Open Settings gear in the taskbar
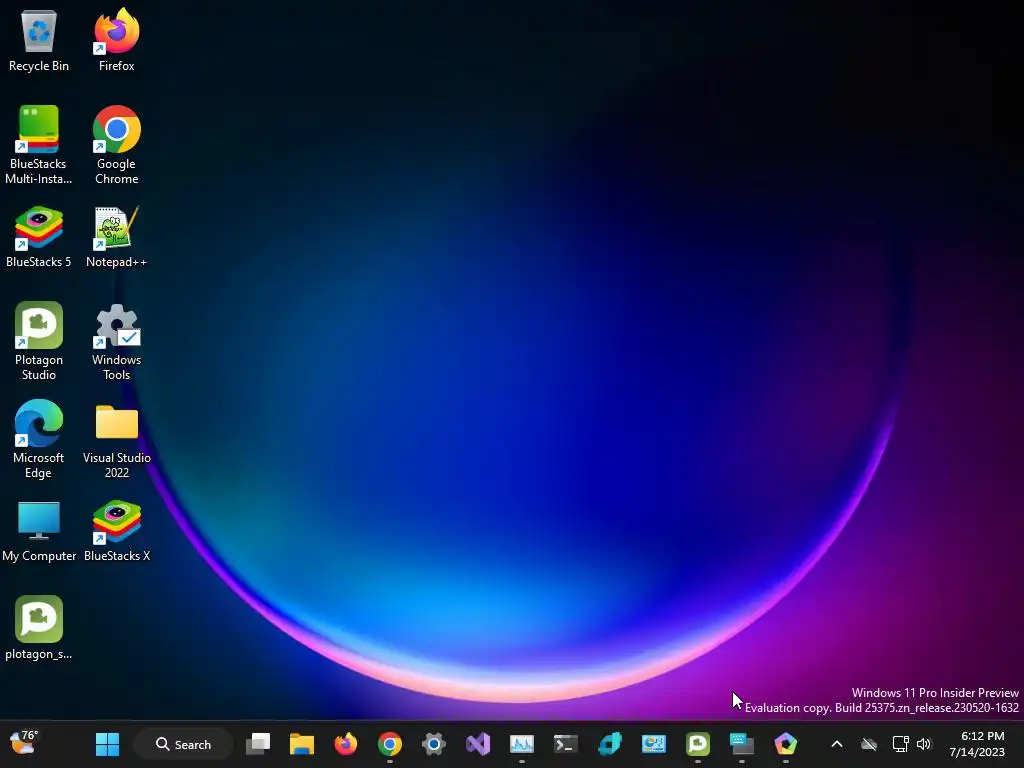 click(x=434, y=744)
